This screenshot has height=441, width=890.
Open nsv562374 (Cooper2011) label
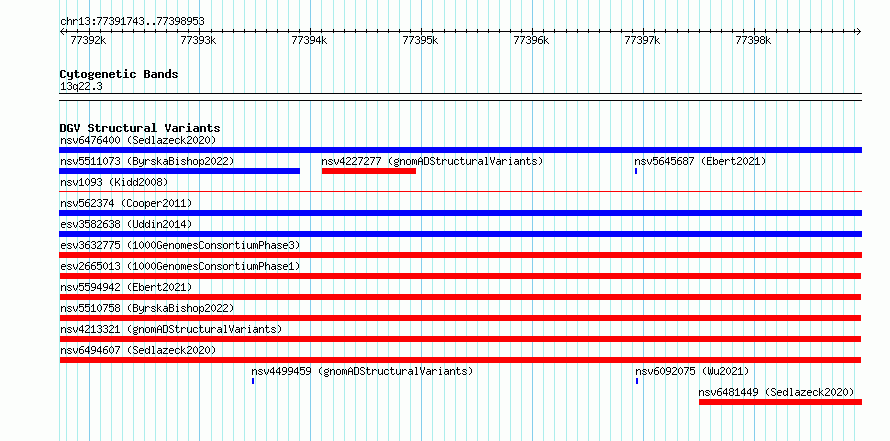(x=126, y=203)
